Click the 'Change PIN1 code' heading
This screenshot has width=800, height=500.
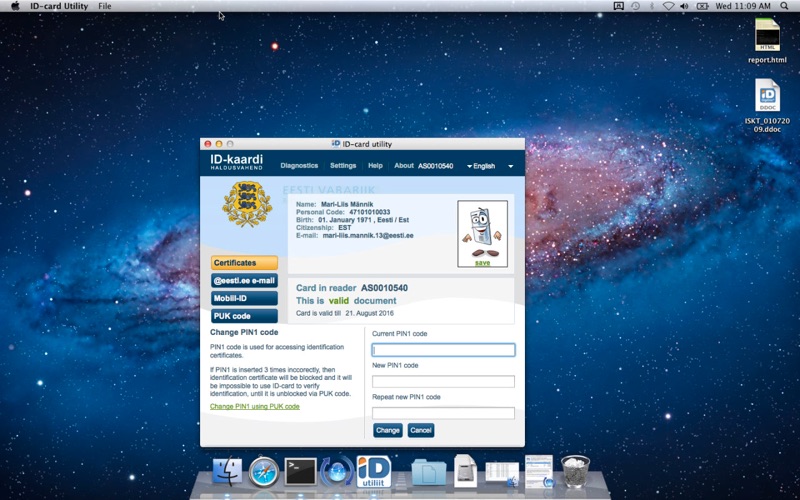[244, 332]
